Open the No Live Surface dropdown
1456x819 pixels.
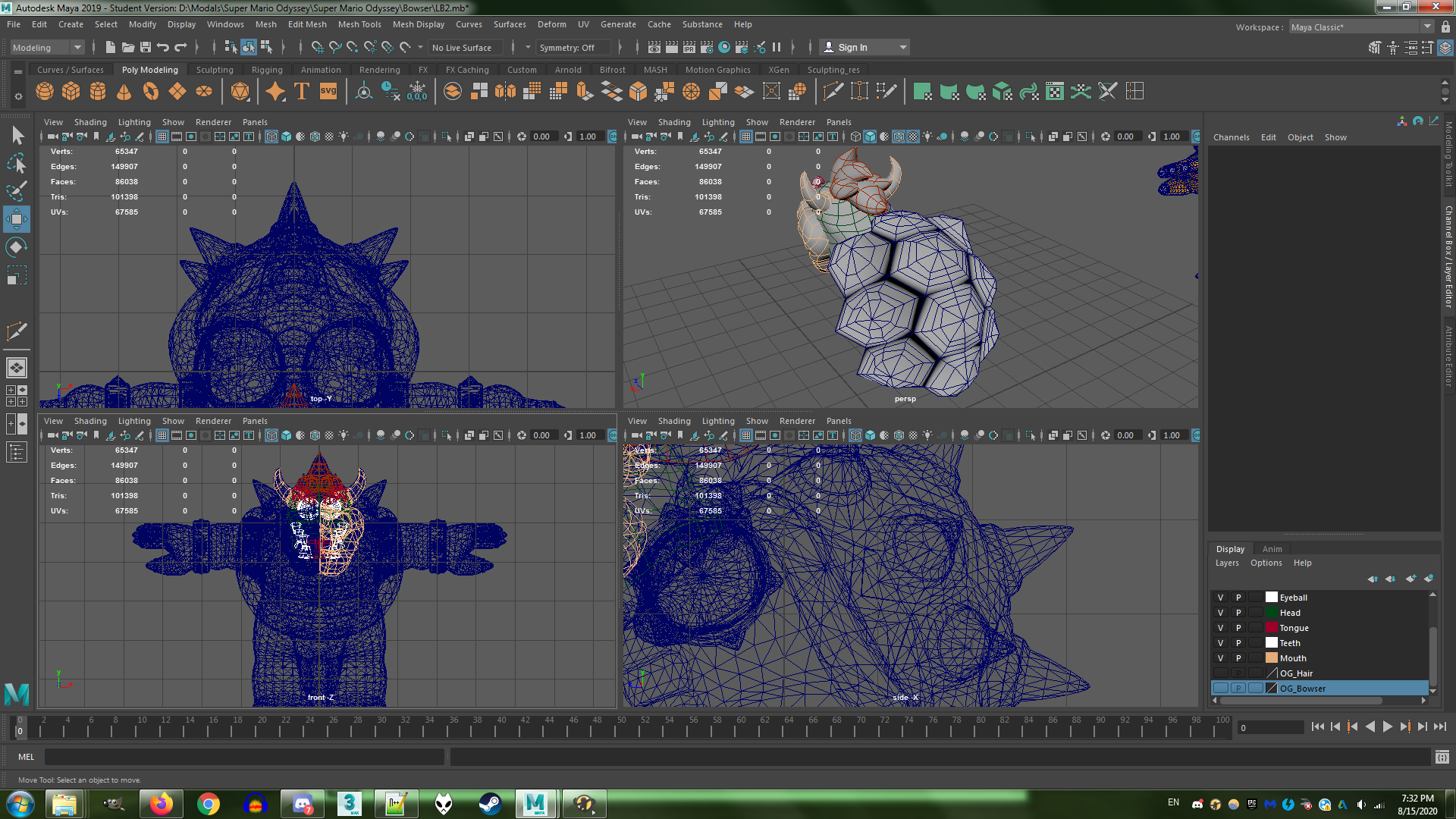tap(465, 47)
